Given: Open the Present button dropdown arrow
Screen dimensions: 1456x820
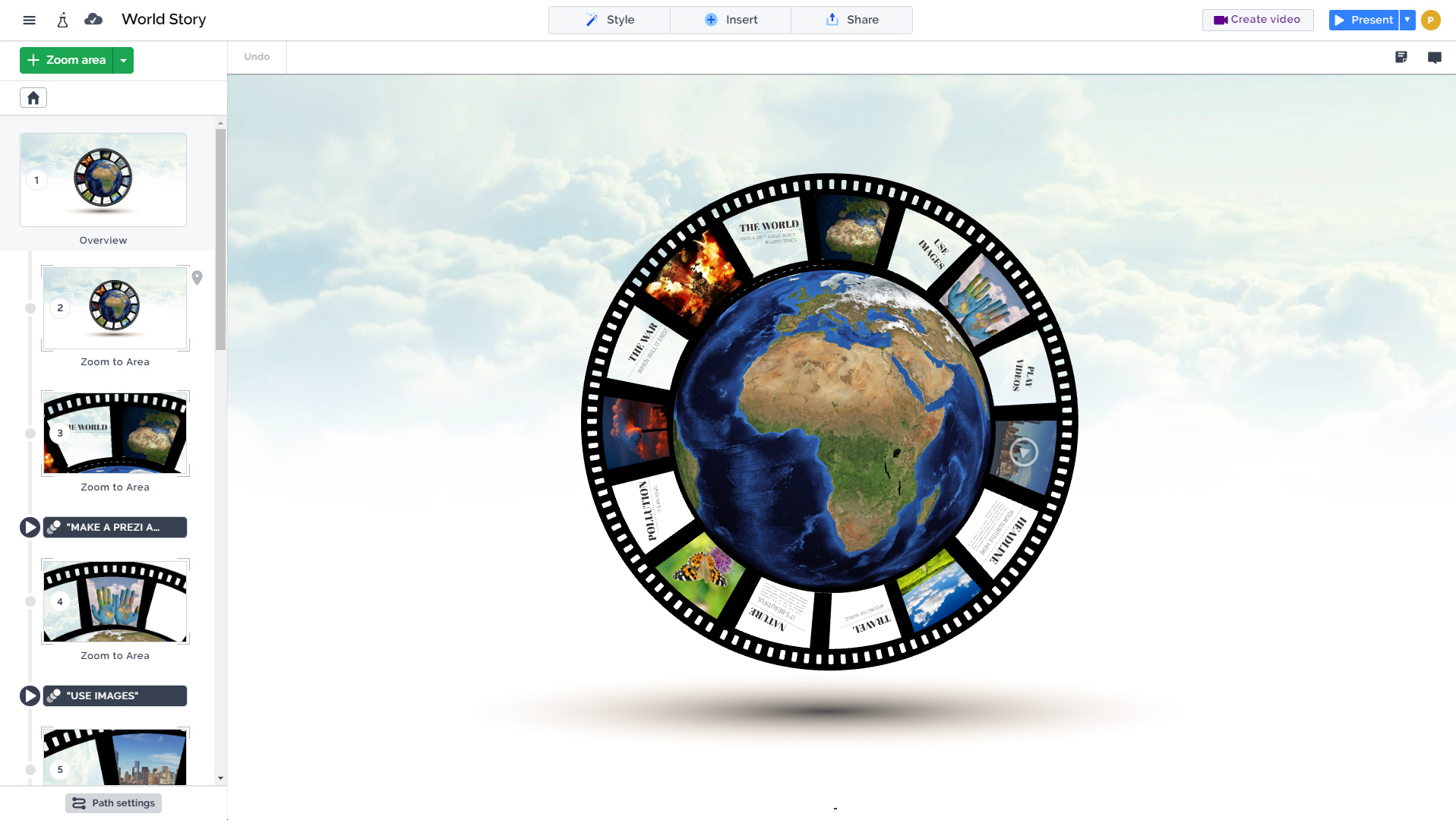Looking at the screenshot, I should coord(1407,20).
